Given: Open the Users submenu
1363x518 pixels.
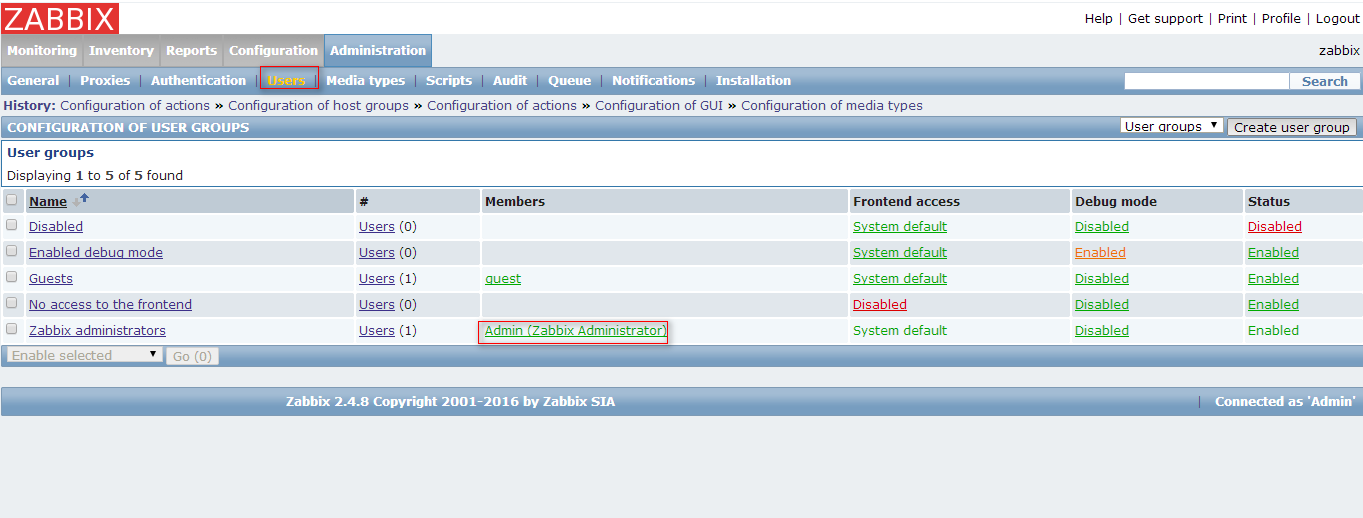Looking at the screenshot, I should [x=286, y=81].
